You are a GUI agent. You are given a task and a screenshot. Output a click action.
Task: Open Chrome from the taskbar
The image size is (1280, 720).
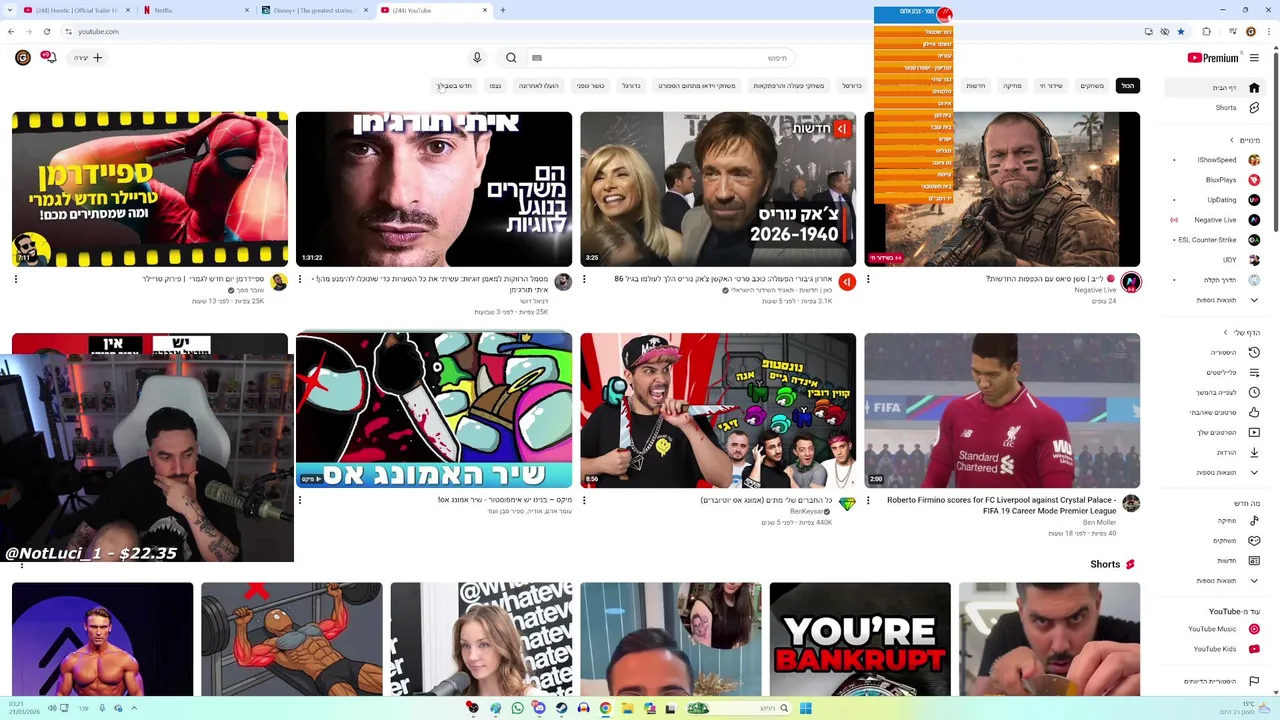[x=605, y=708]
